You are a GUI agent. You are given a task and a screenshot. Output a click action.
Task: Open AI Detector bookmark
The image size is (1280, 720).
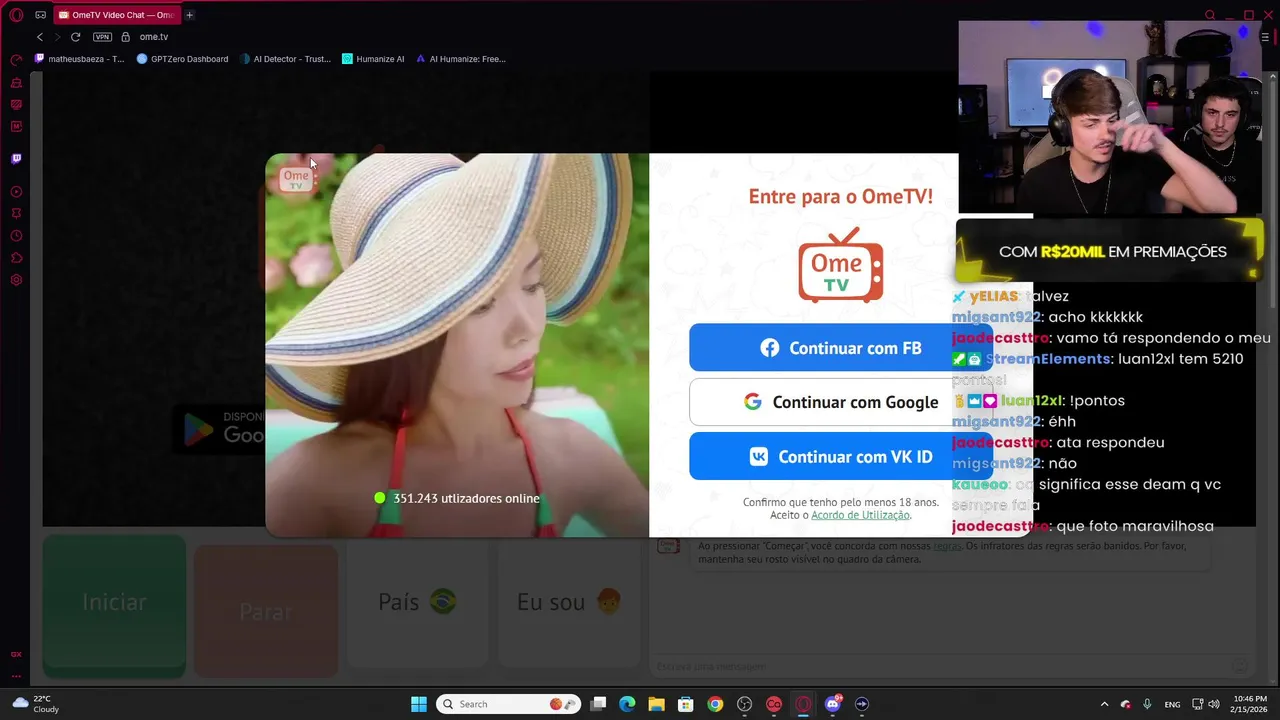coord(285,59)
